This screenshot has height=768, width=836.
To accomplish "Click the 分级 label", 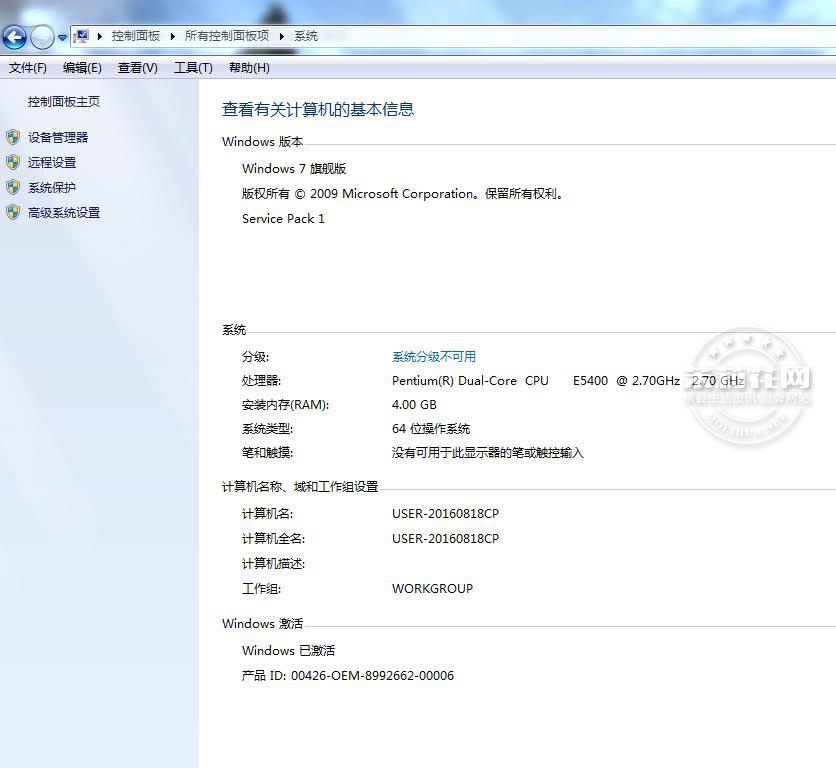I will (x=255, y=357).
